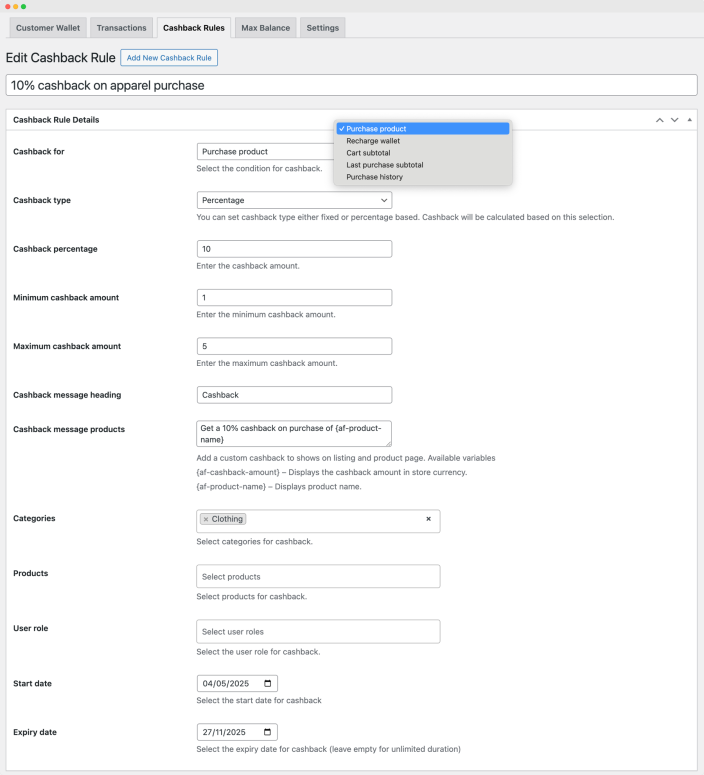
Task: Open the Start date calendar picker icon
Action: (x=267, y=683)
